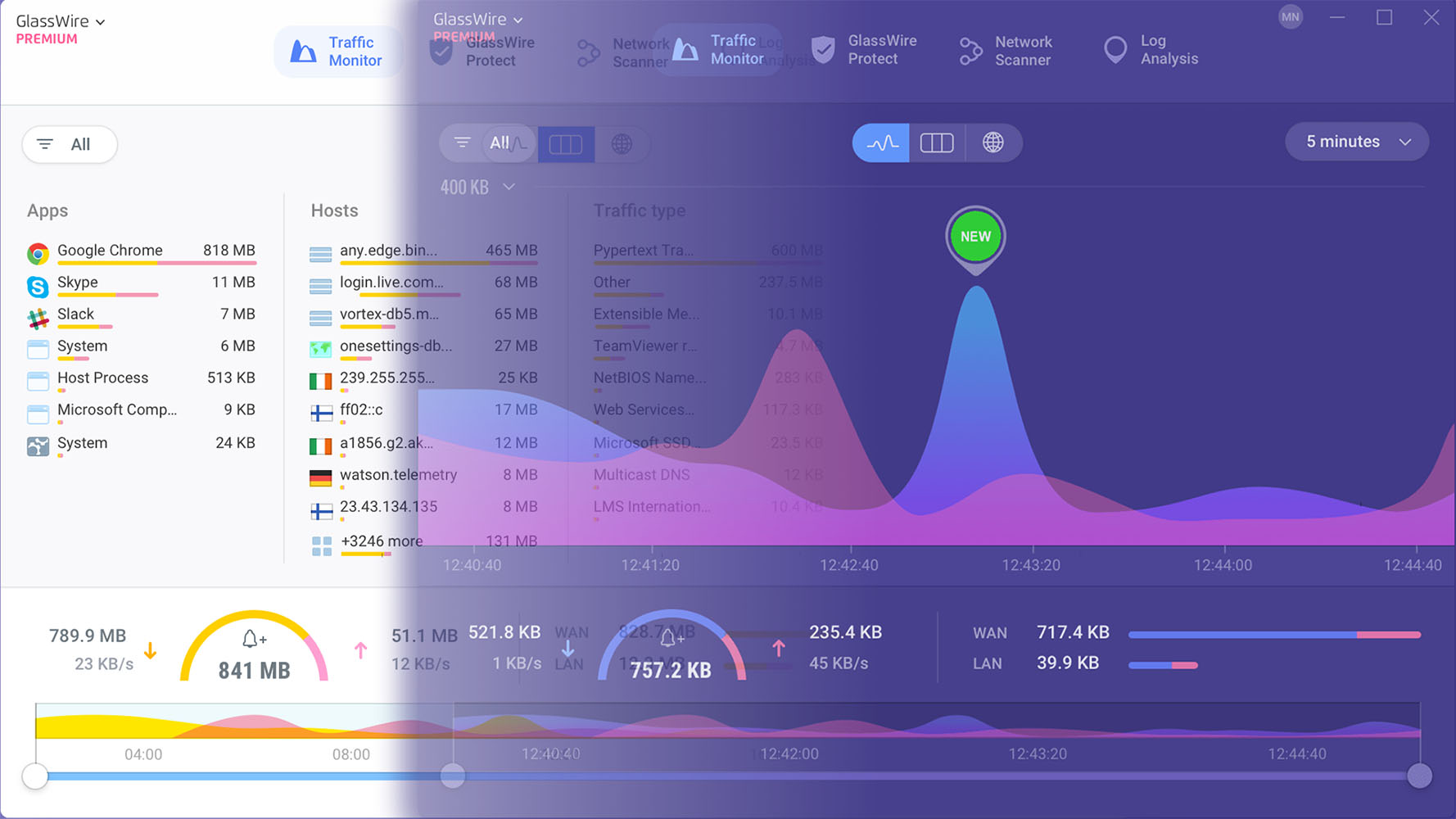Screen dimensions: 1456x819
Task: Select the highlighted columns view in faded toolbar
Action: (x=566, y=144)
